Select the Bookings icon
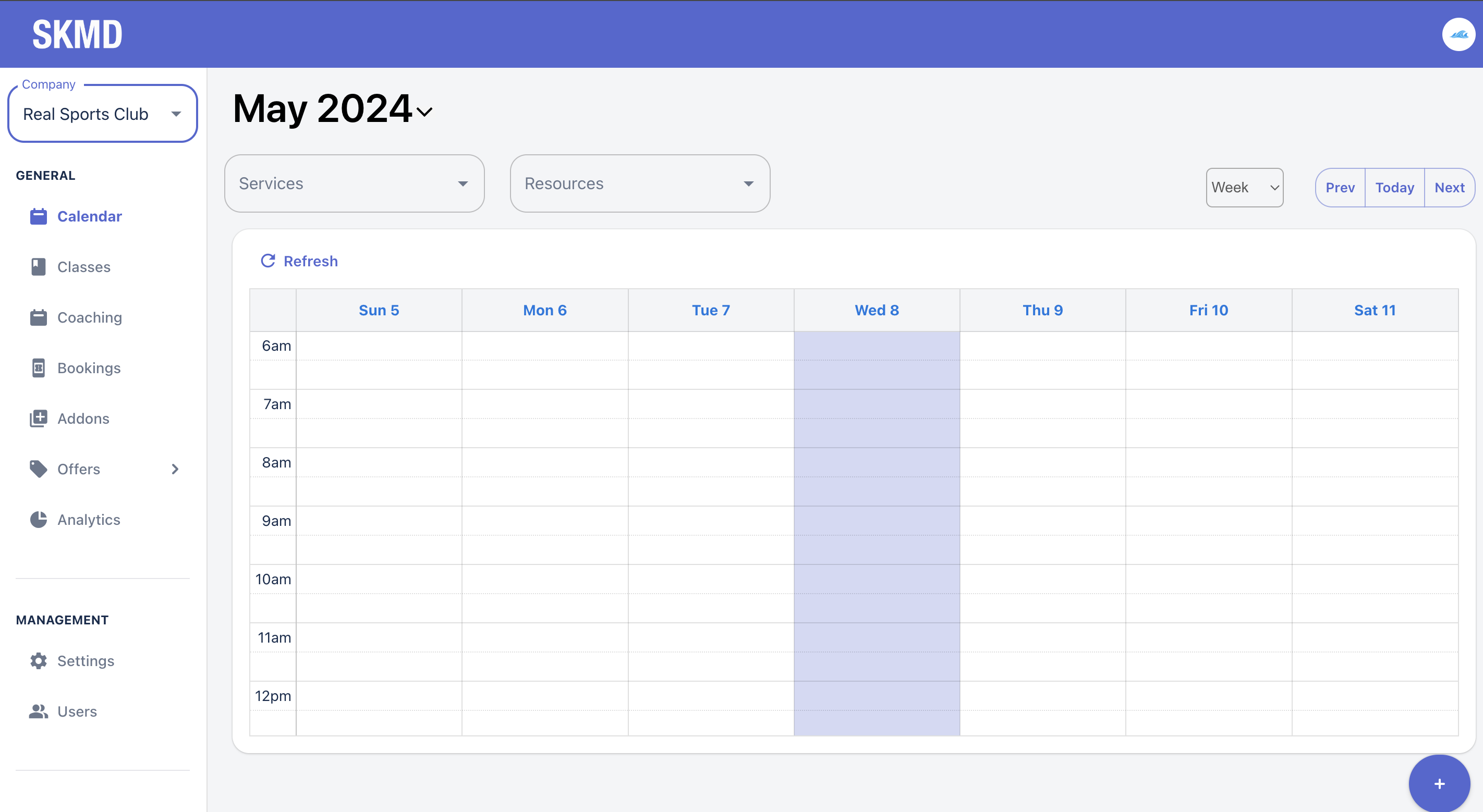The height and width of the screenshot is (812, 1483). click(x=38, y=368)
